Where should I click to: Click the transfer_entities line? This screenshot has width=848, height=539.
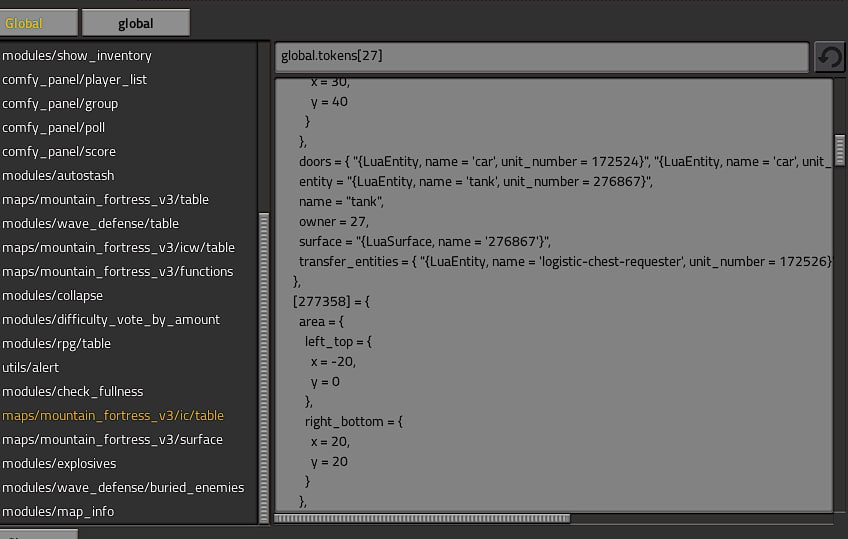(x=565, y=262)
